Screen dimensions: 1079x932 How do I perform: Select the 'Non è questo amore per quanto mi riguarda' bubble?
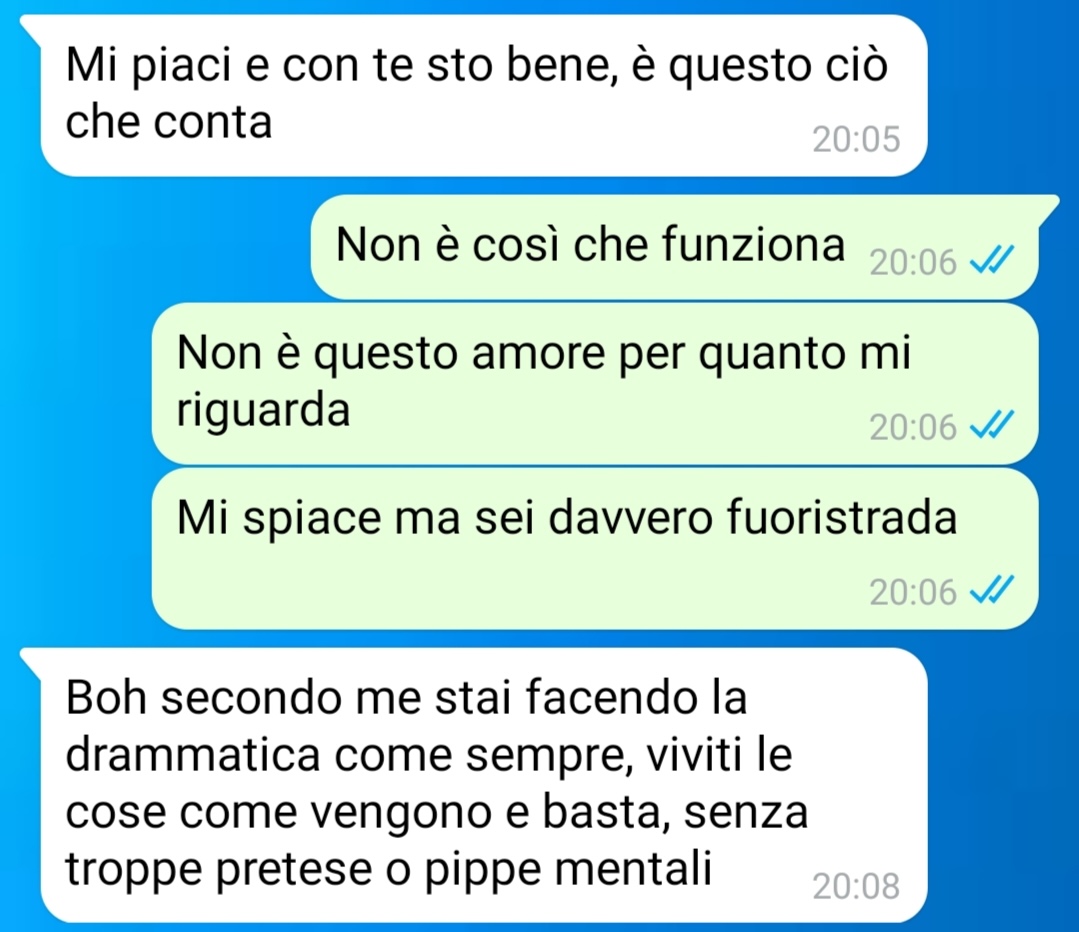coord(595,383)
